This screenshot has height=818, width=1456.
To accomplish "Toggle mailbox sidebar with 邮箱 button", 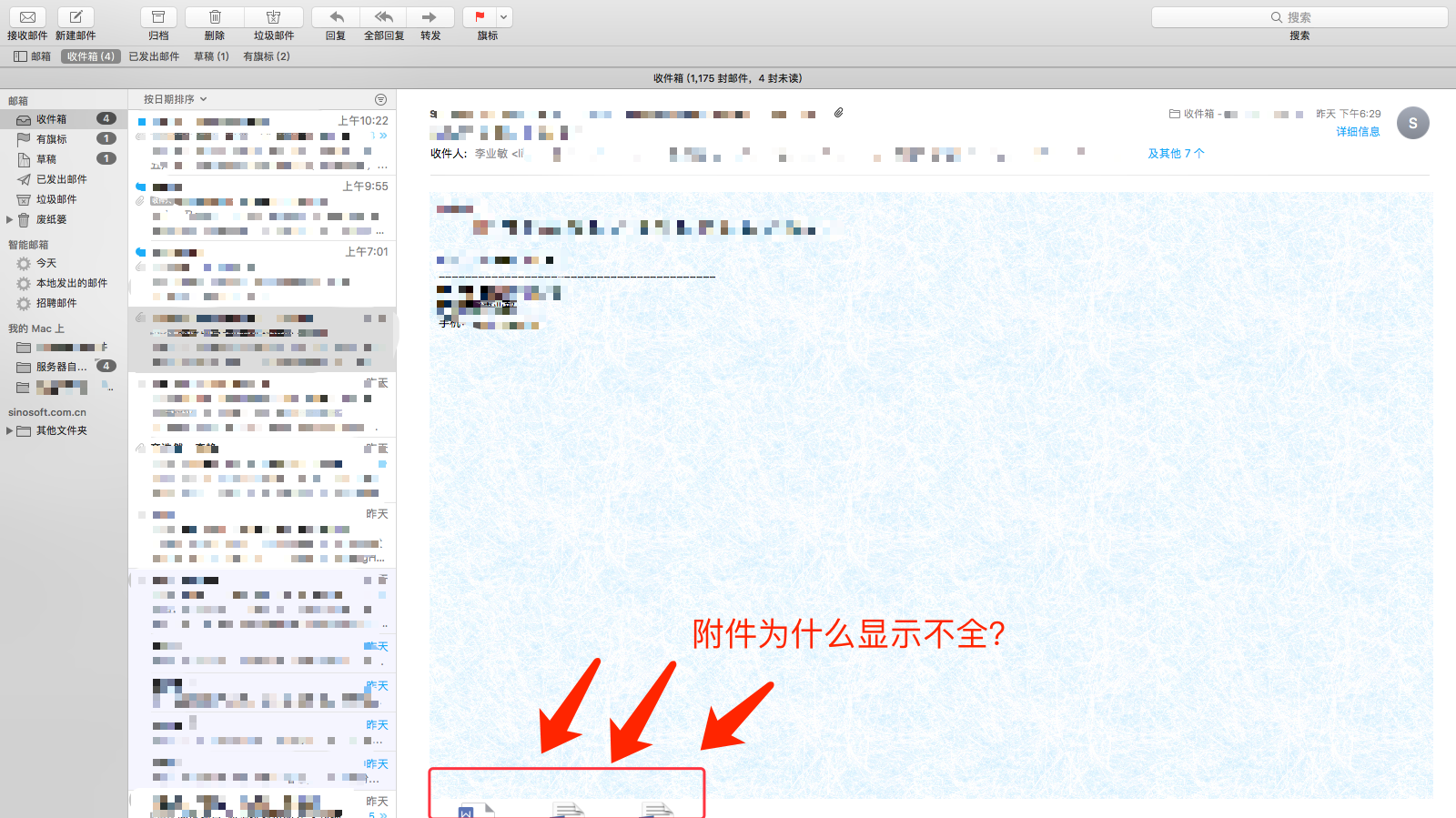I will pyautogui.click(x=33, y=56).
